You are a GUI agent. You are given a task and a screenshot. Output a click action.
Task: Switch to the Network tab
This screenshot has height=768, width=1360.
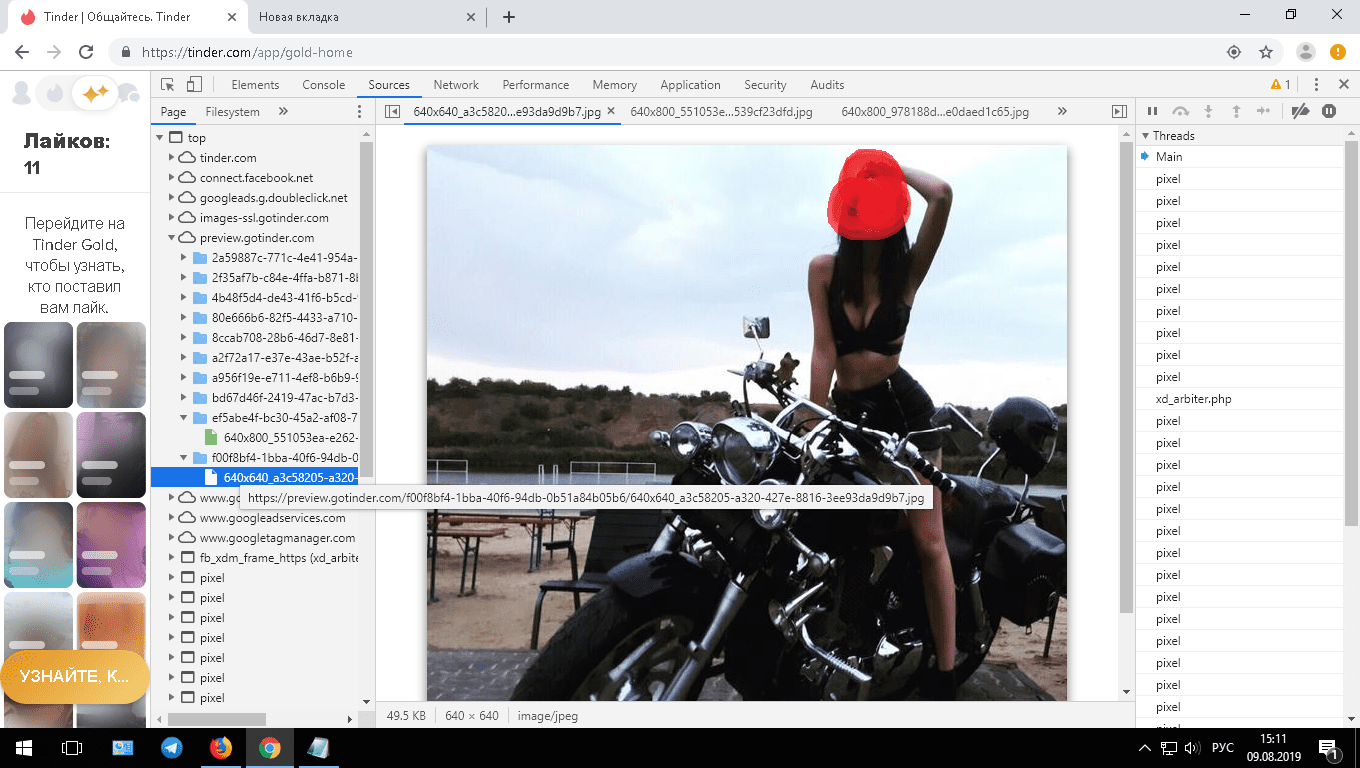(x=456, y=85)
